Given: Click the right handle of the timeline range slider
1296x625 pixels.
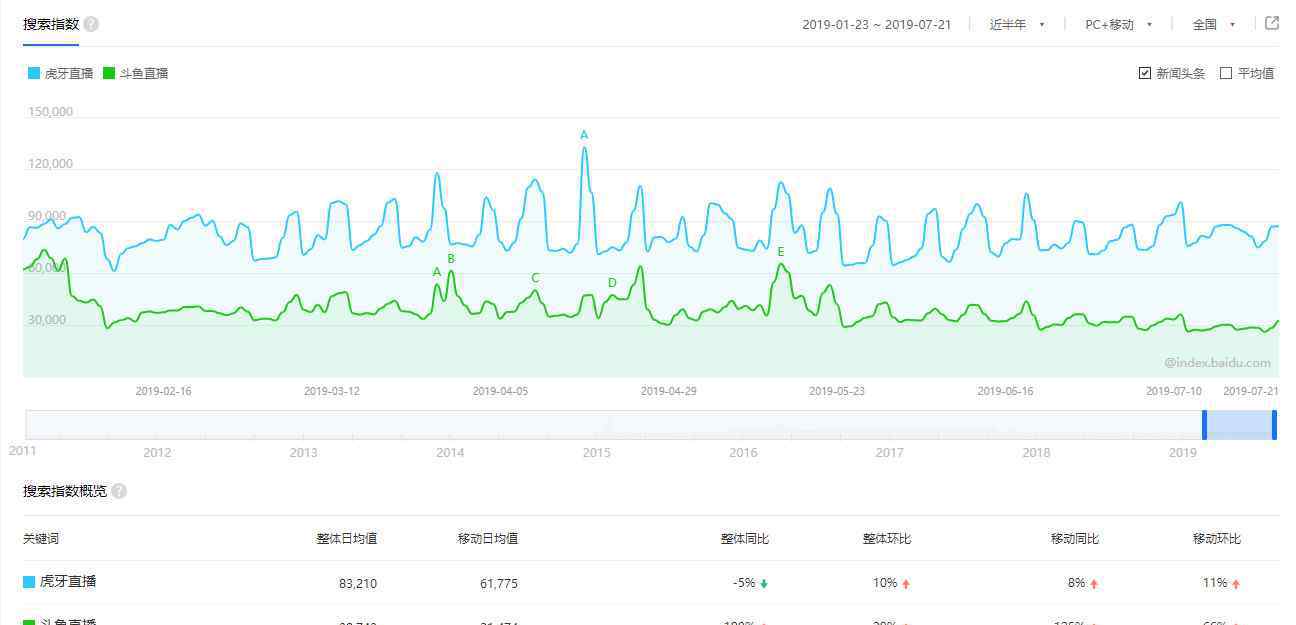Looking at the screenshot, I should pos(1274,425).
